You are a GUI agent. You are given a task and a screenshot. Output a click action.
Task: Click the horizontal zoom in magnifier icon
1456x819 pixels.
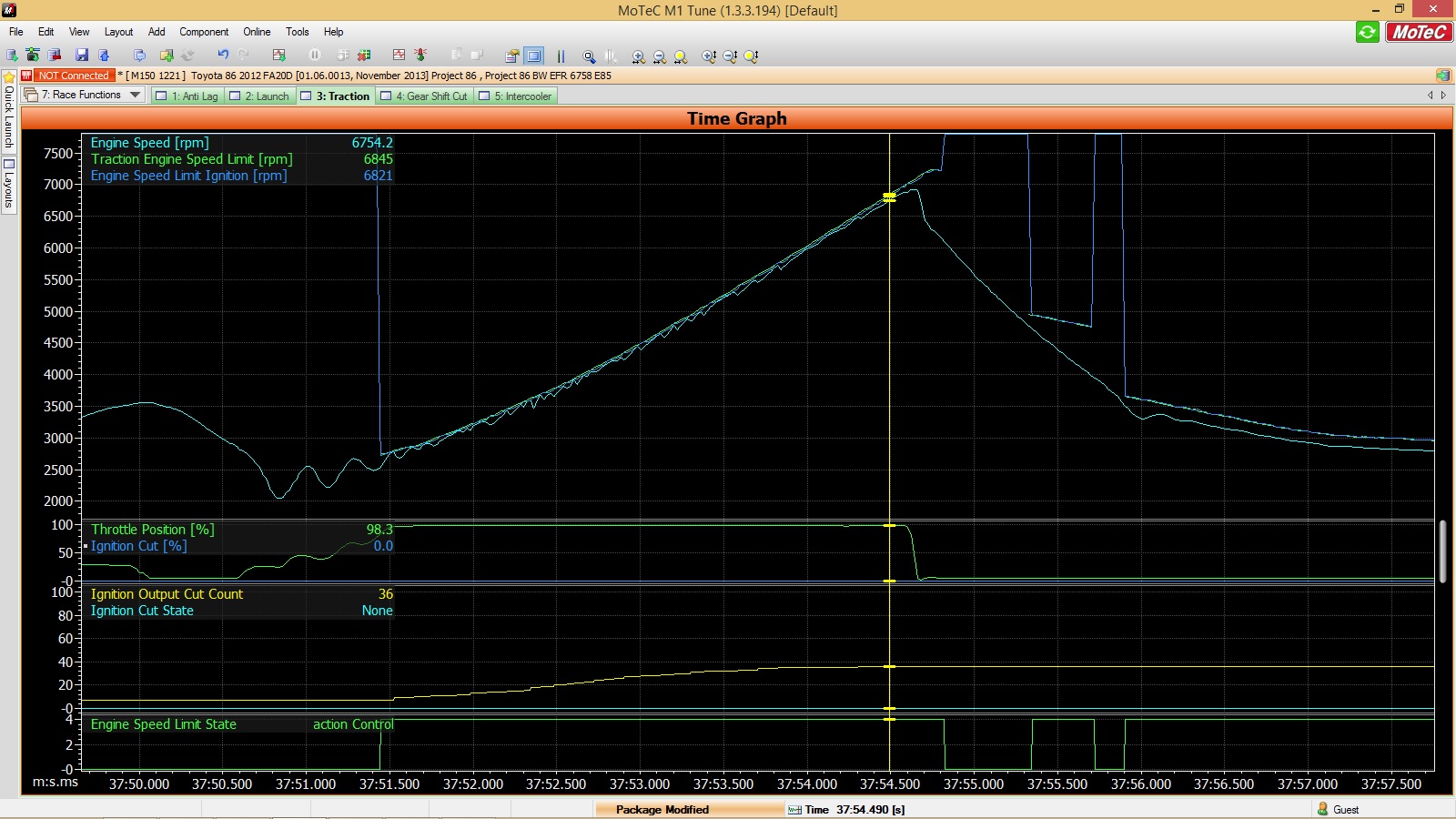(x=638, y=56)
